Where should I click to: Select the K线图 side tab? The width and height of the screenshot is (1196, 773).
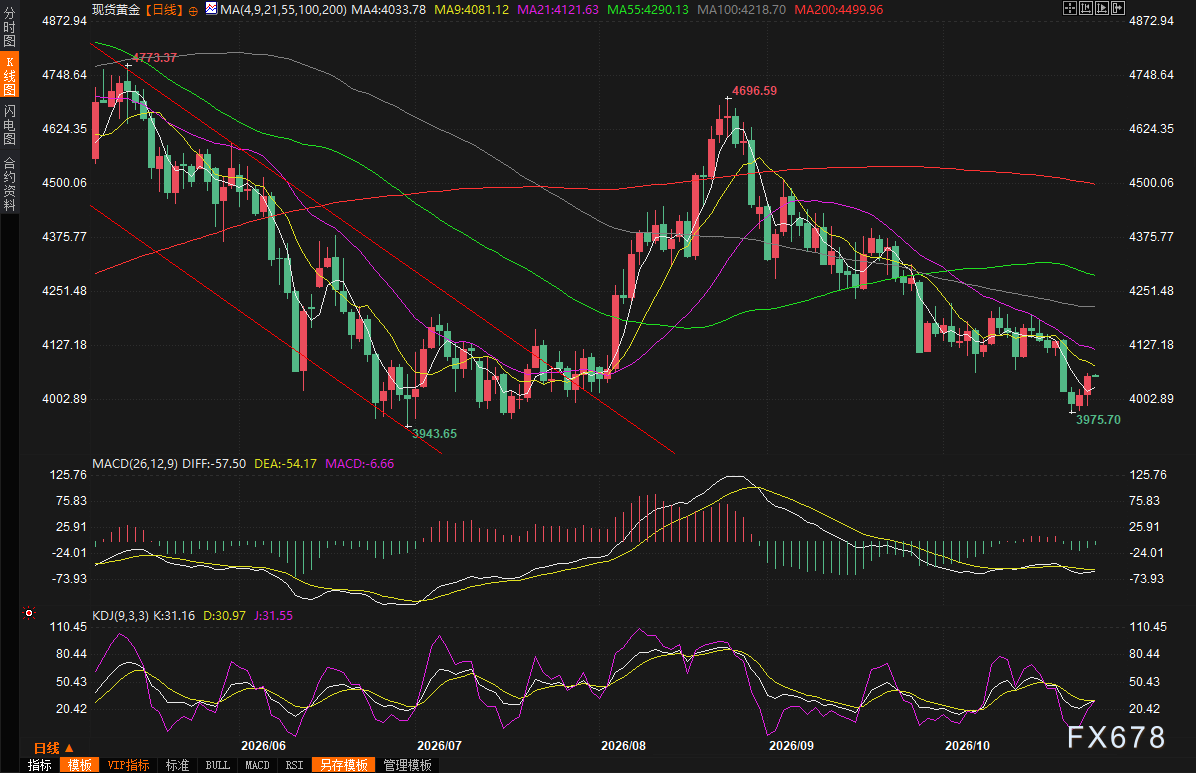[x=9, y=75]
